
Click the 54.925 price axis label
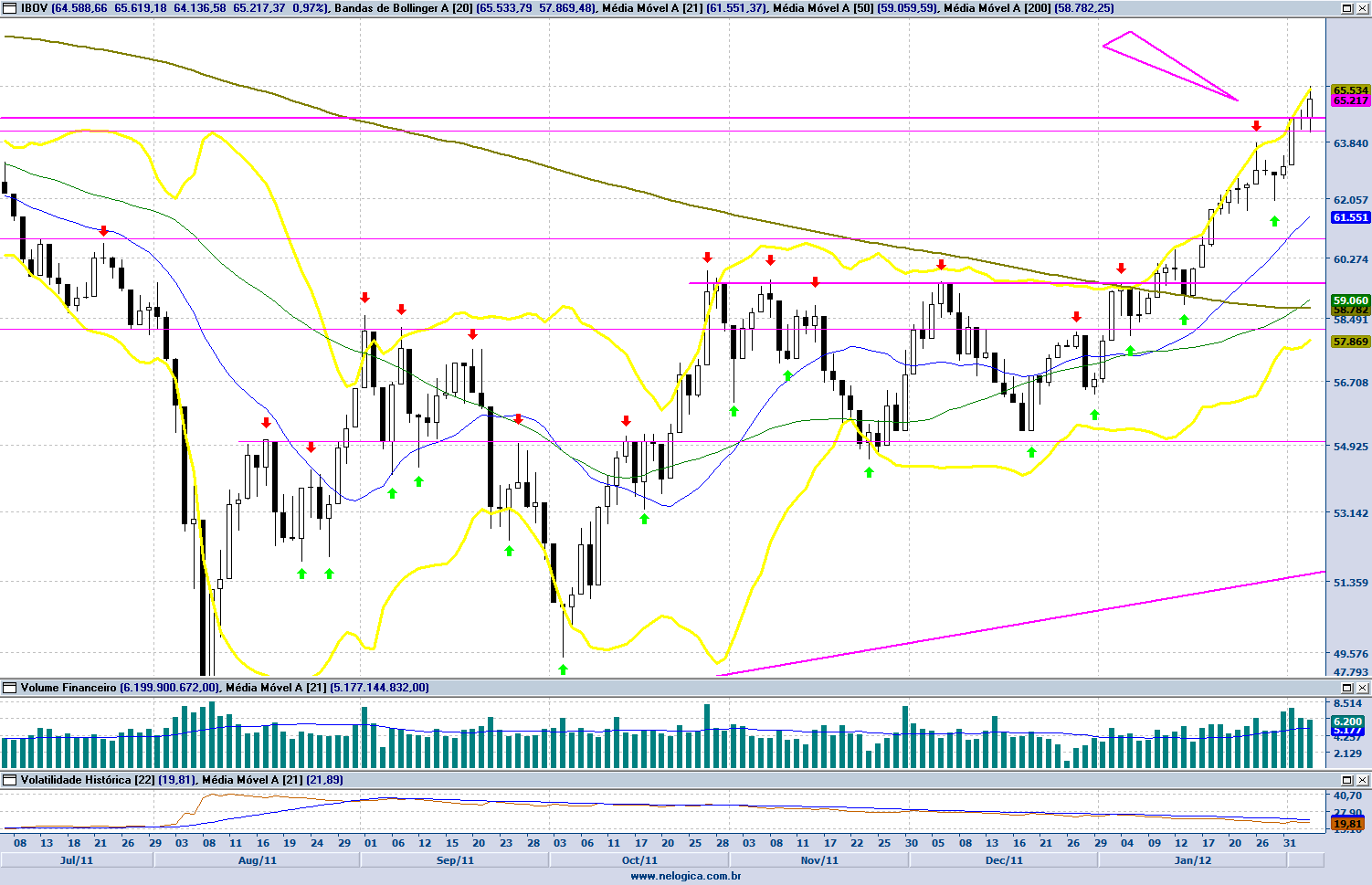tap(1351, 447)
